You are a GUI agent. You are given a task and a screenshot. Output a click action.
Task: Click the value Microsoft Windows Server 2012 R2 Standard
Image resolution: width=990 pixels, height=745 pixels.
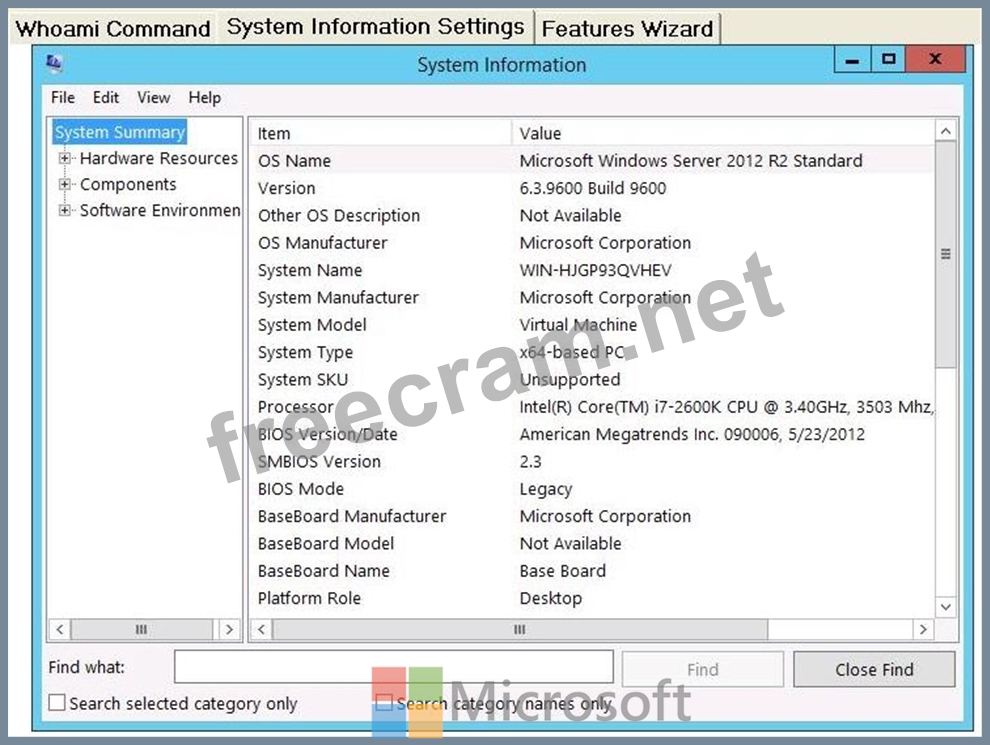pos(691,160)
